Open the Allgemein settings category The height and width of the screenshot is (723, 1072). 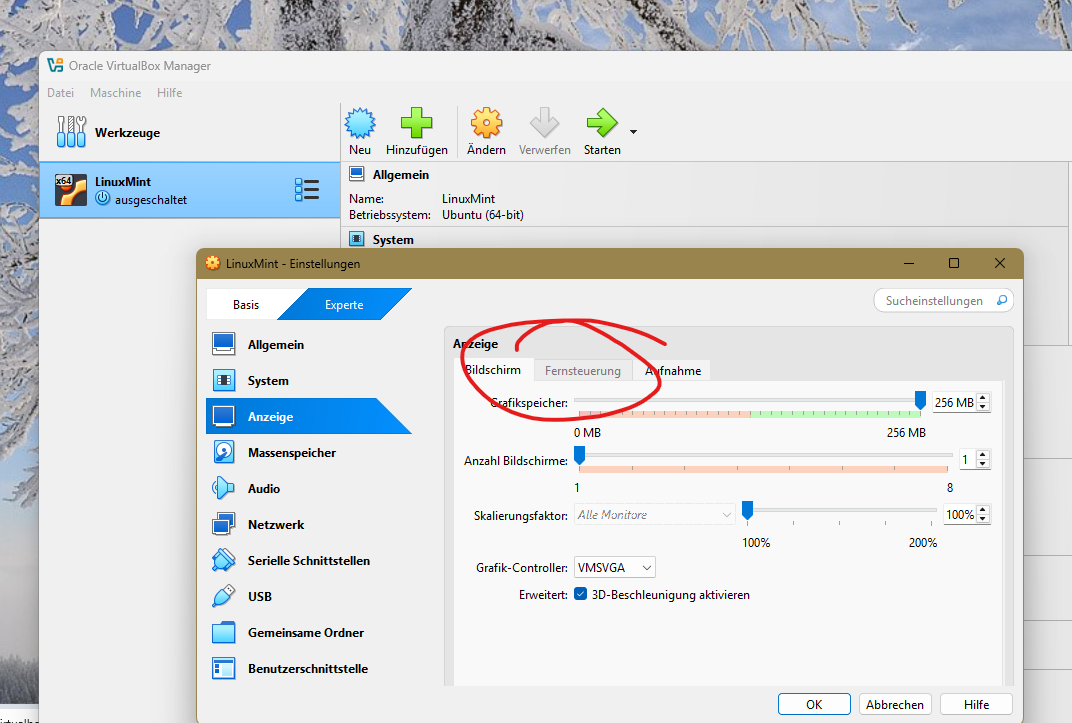[308, 344]
